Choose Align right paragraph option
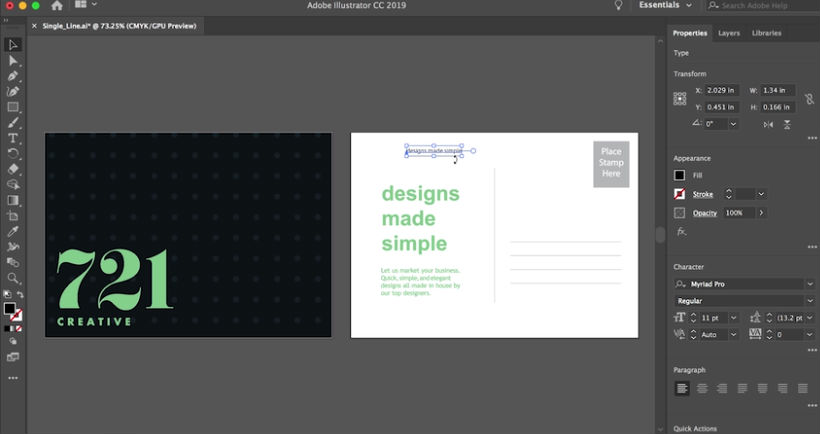Viewport: 820px width, 434px height. click(722, 389)
